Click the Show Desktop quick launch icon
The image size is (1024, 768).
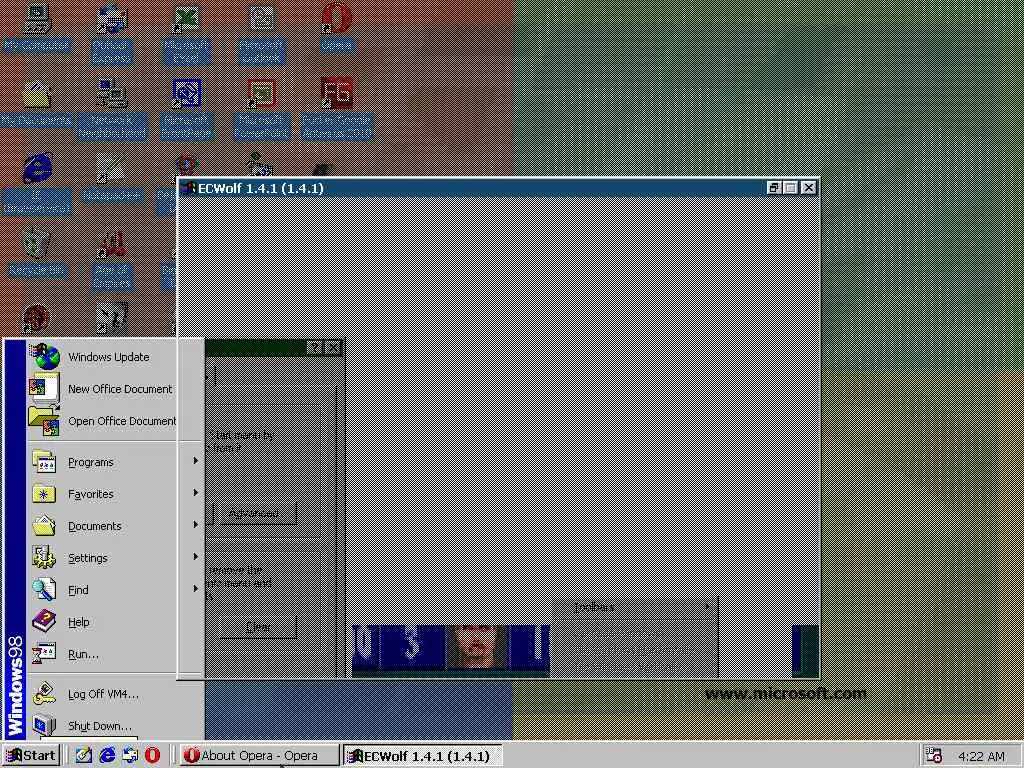pos(84,755)
